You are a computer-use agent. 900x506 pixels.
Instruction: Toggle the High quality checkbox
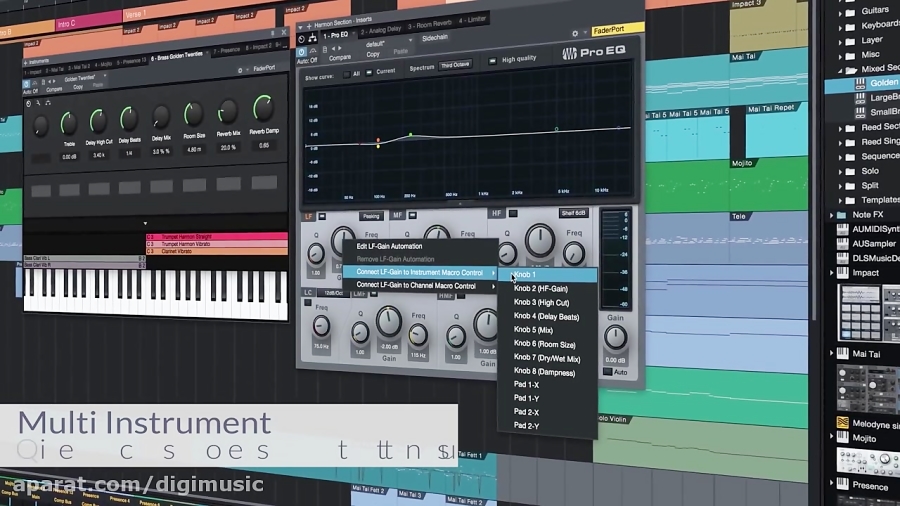coord(492,60)
